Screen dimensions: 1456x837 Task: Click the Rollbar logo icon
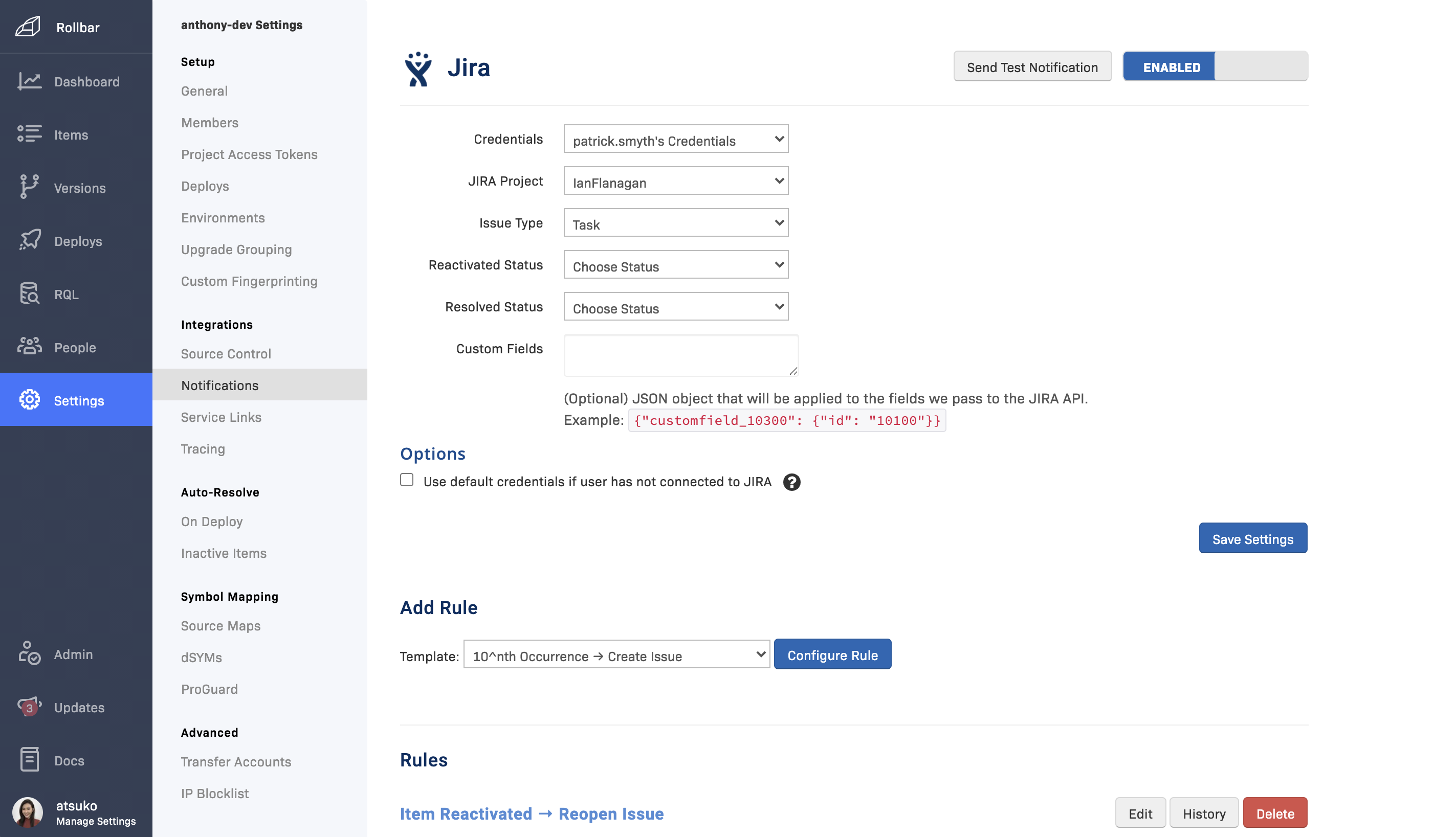[x=28, y=27]
